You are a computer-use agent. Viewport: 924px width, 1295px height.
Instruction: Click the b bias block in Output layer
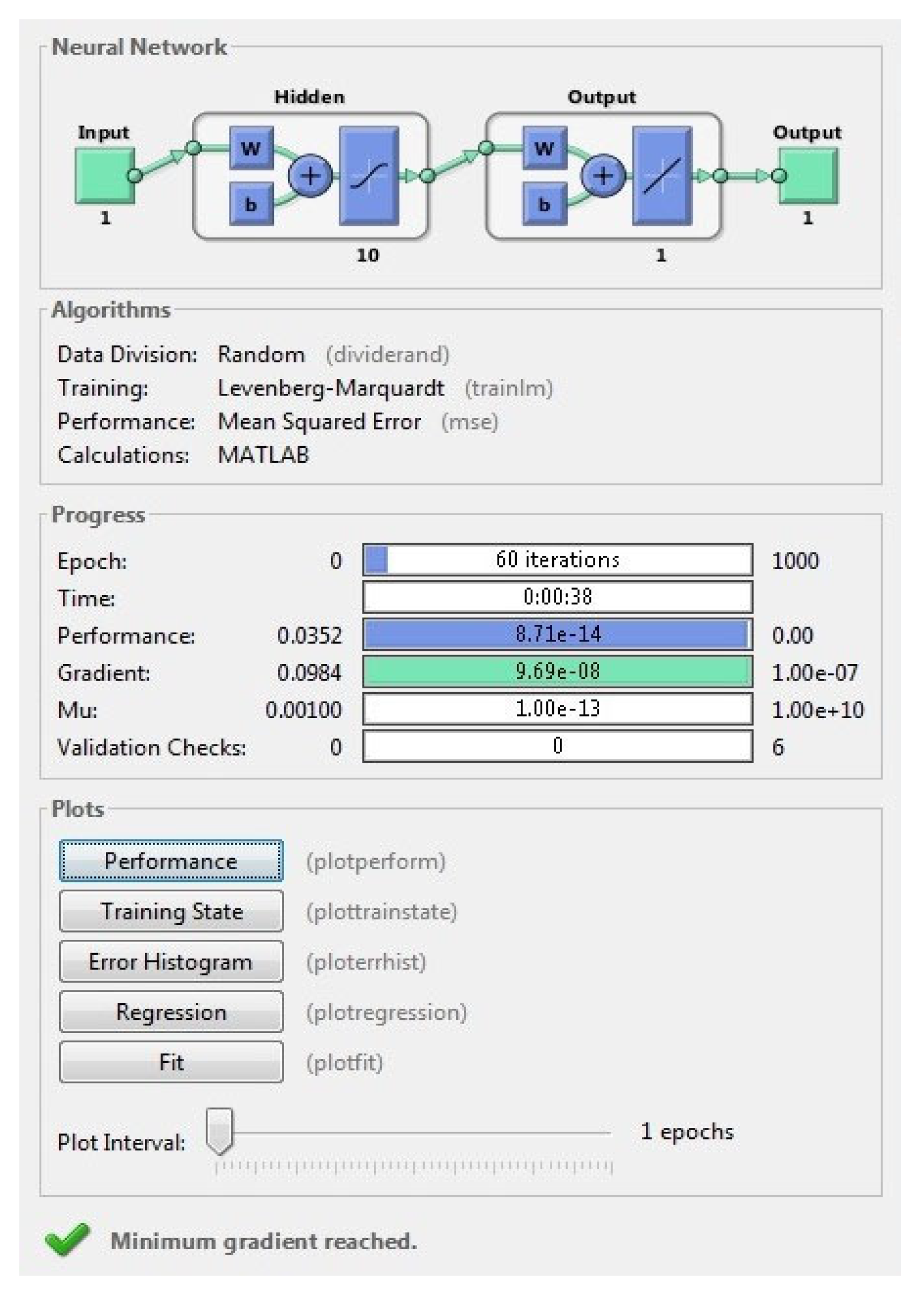(544, 204)
